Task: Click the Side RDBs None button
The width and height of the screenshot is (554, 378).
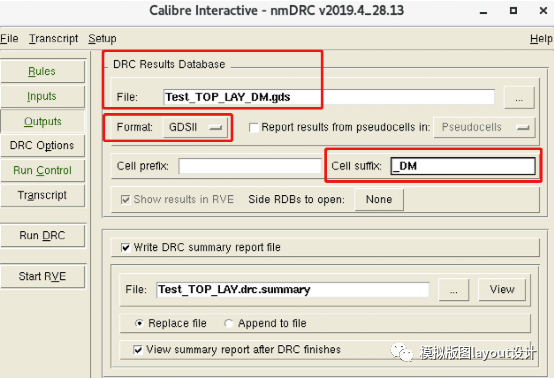Action: coord(379,200)
